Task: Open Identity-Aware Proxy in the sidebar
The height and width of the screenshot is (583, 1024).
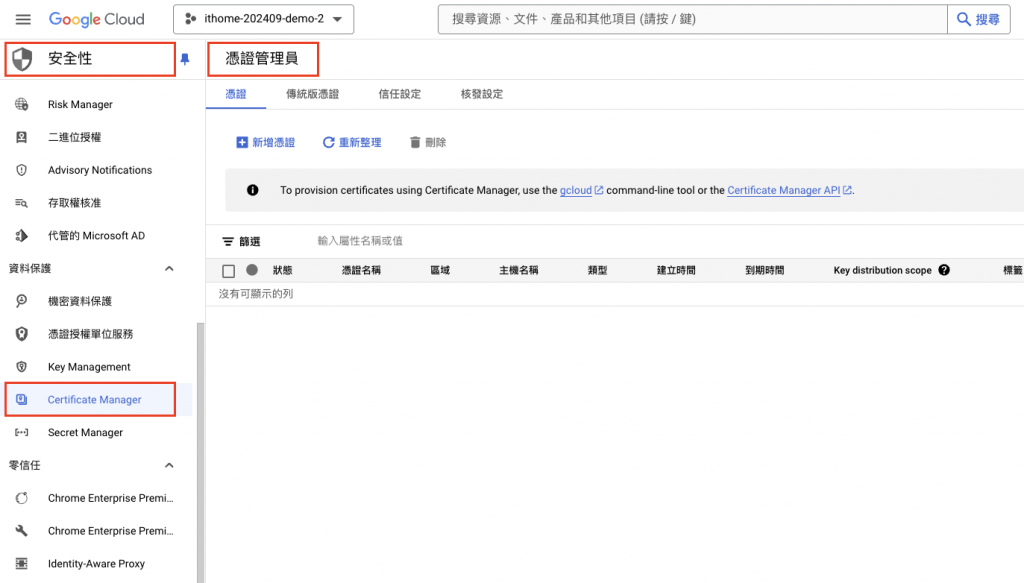Action: tap(96, 563)
